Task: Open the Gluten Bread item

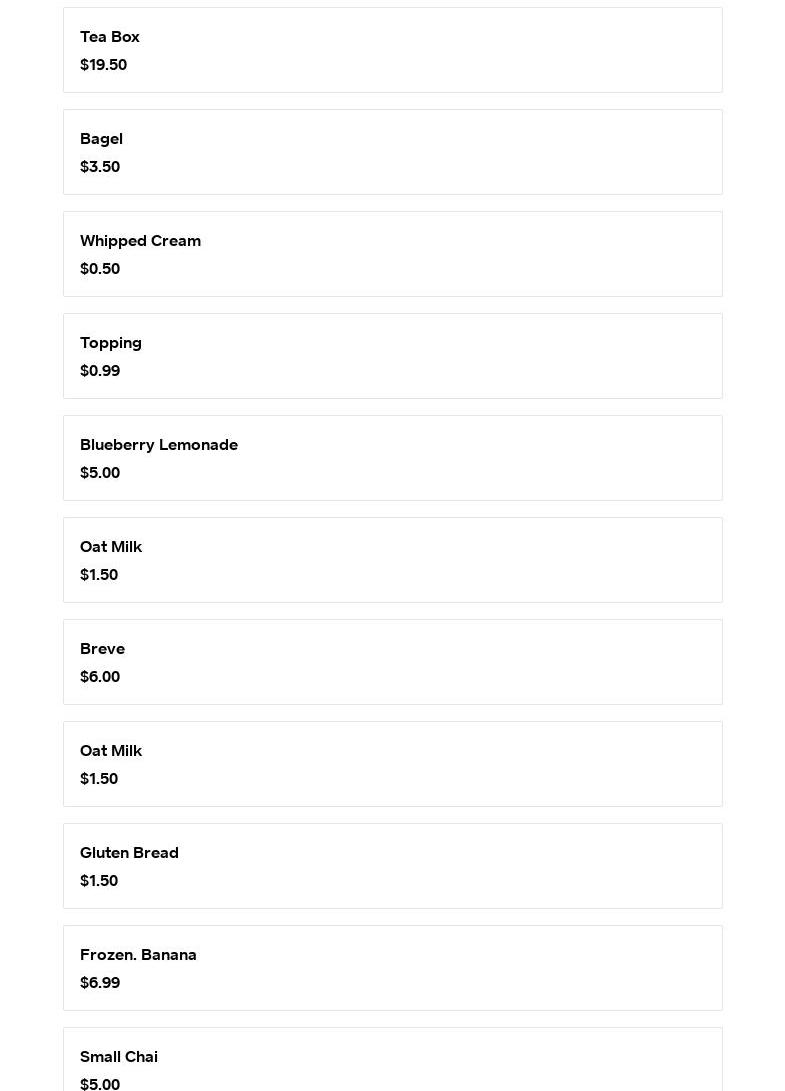Action: 392,866
